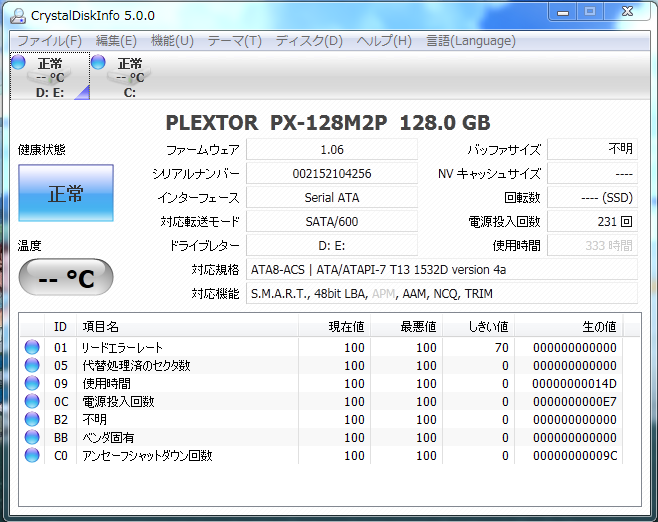
Task: Select the リードエラーレート row
Action: 321,347
